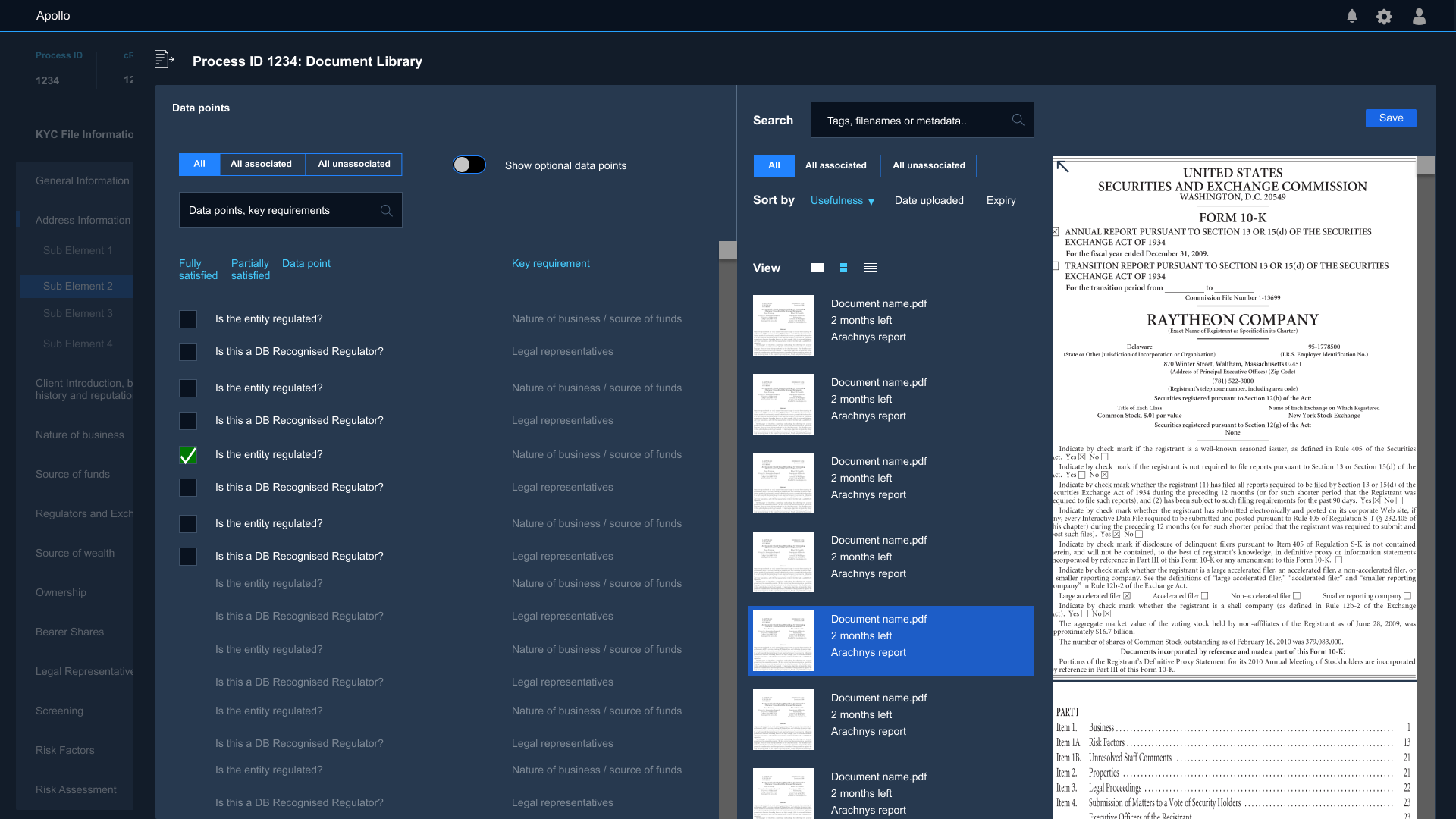Click the data points list scrollbar handle
This screenshot has height=819, width=1456.
tap(727, 250)
